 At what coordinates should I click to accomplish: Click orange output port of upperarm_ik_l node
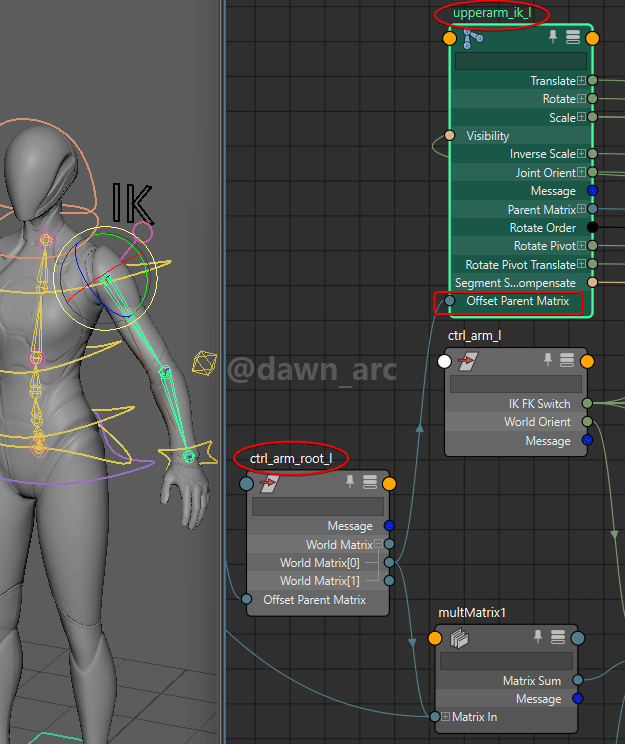pyautogui.click(x=592, y=38)
